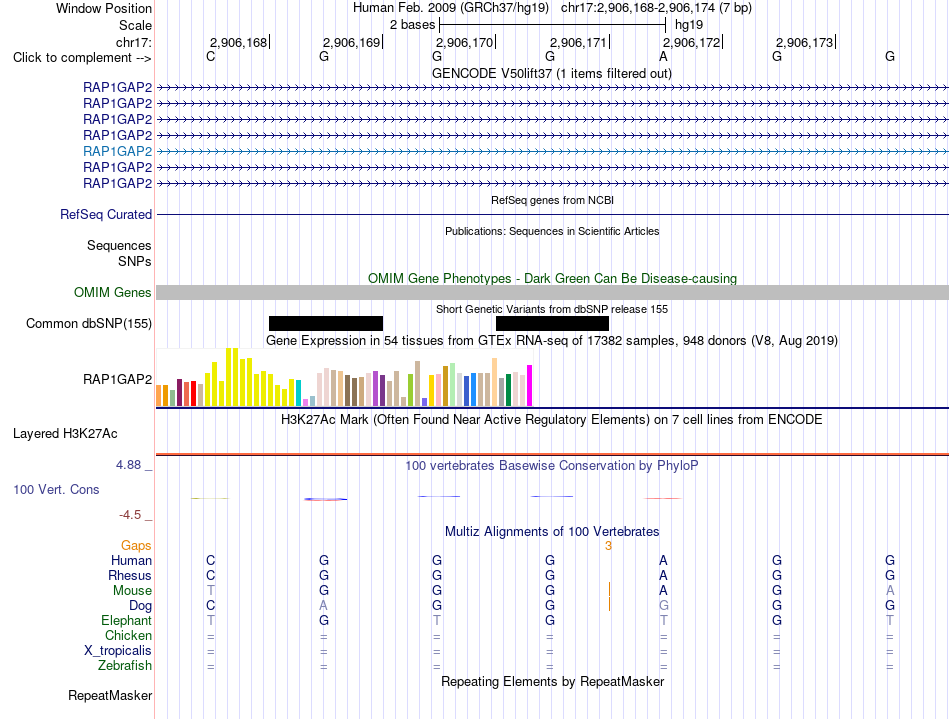The width and height of the screenshot is (950, 719).
Task: Click the magenta bar in GTEx expression chart
Action: point(530,385)
